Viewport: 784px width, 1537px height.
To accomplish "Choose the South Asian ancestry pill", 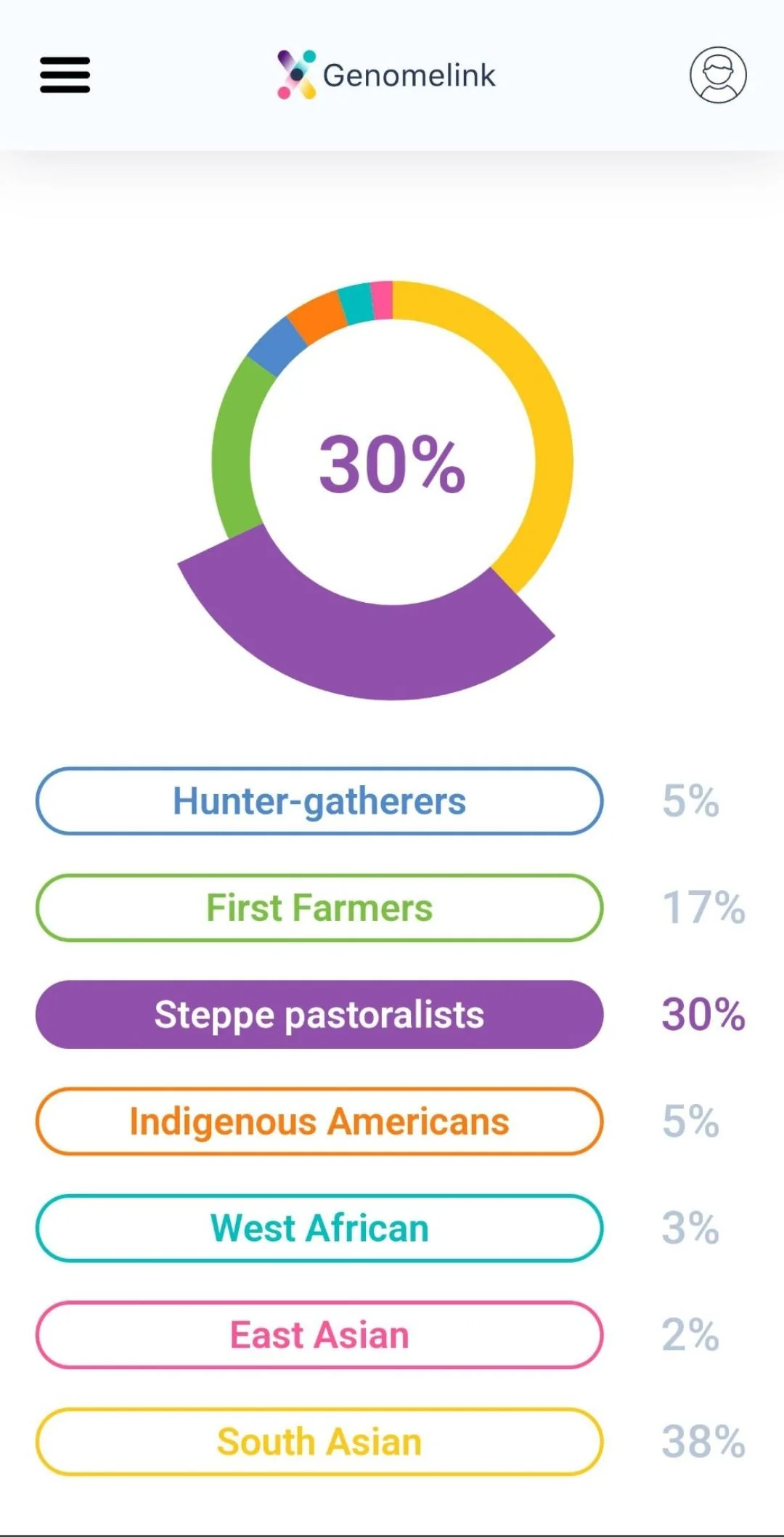I will (319, 1441).
